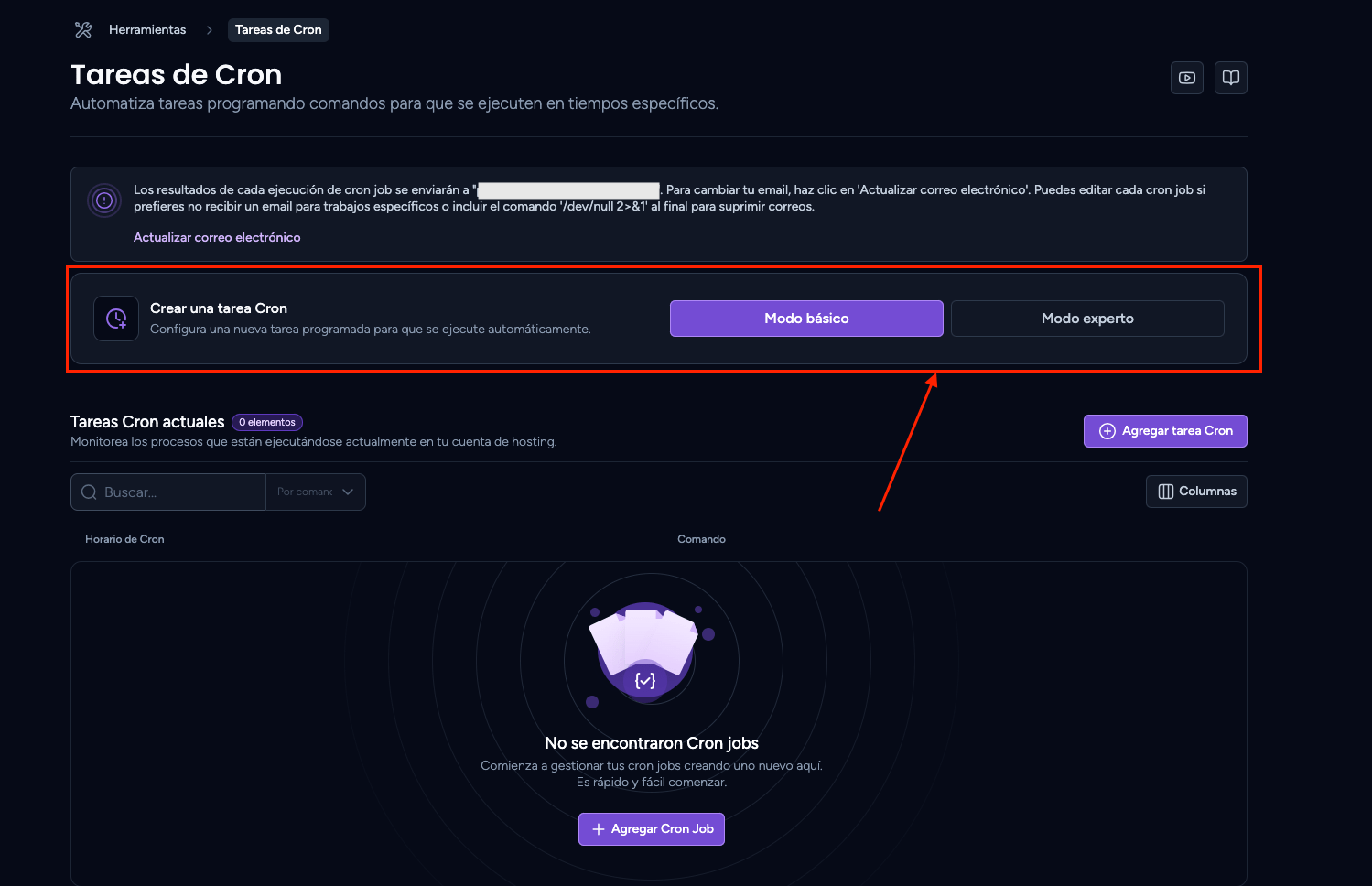Viewport: 1372px width, 886px height.
Task: Open the Columnas column selector
Action: click(1196, 492)
